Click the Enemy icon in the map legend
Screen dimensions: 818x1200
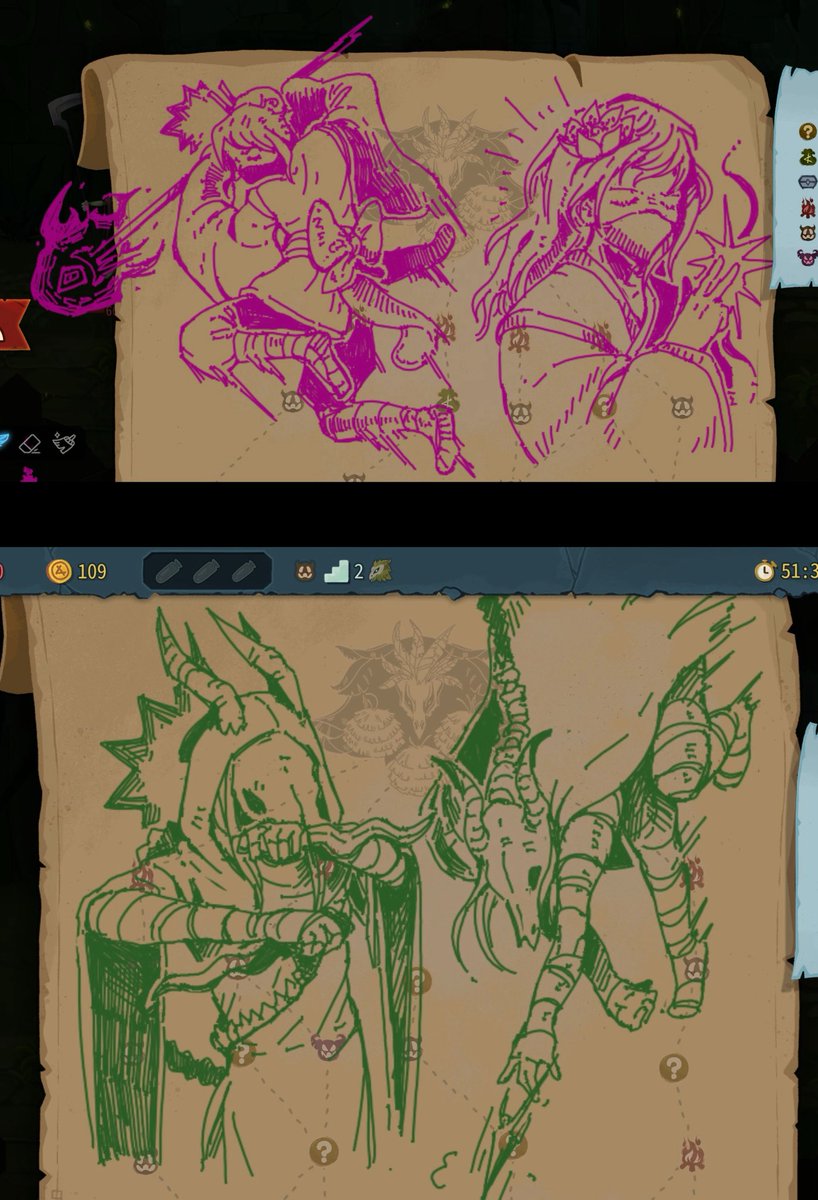(x=807, y=233)
